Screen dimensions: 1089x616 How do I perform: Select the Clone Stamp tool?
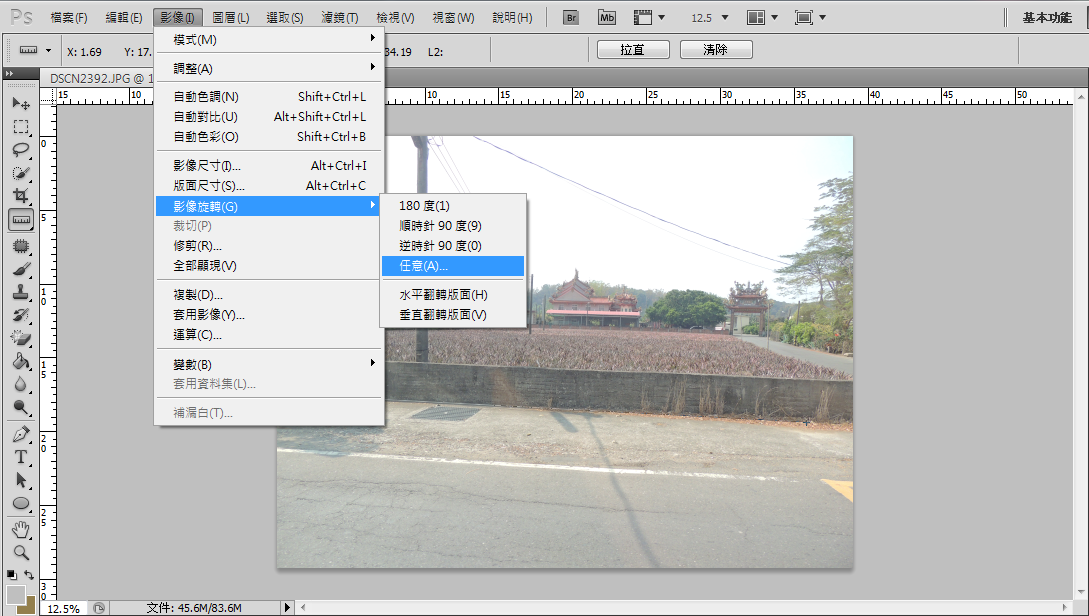pyautogui.click(x=21, y=292)
